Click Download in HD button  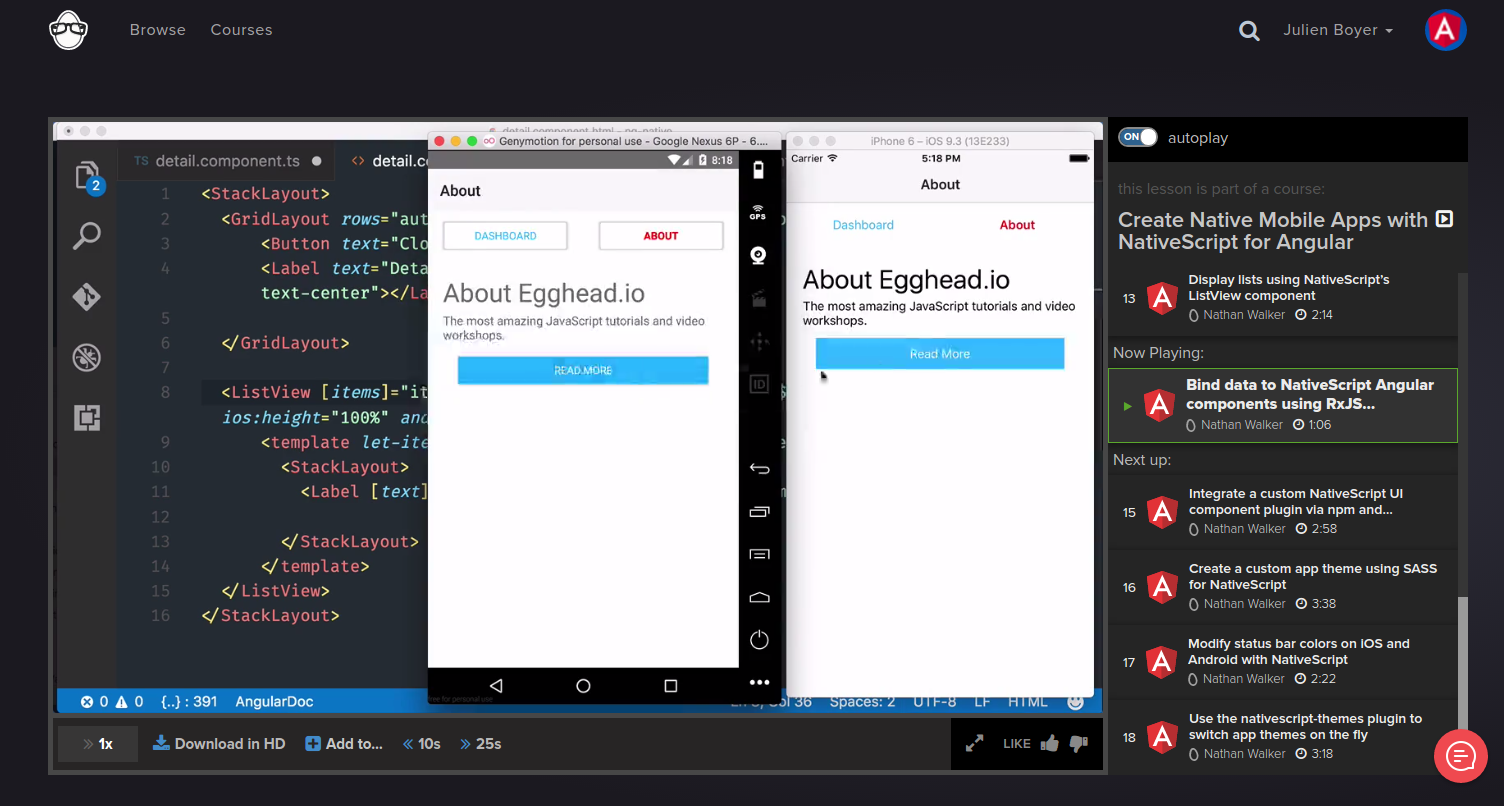[x=219, y=744]
